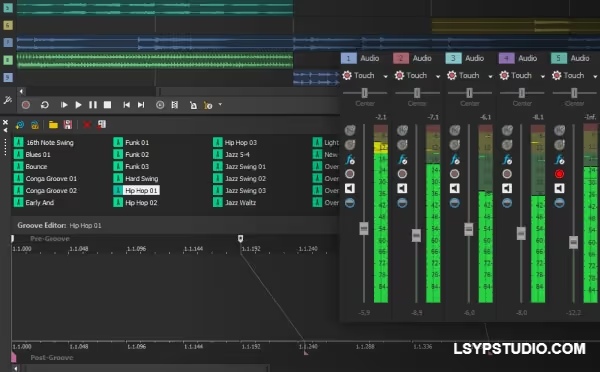The image size is (600, 372).
Task: Click the Go to Start transport button
Action: [126, 105]
